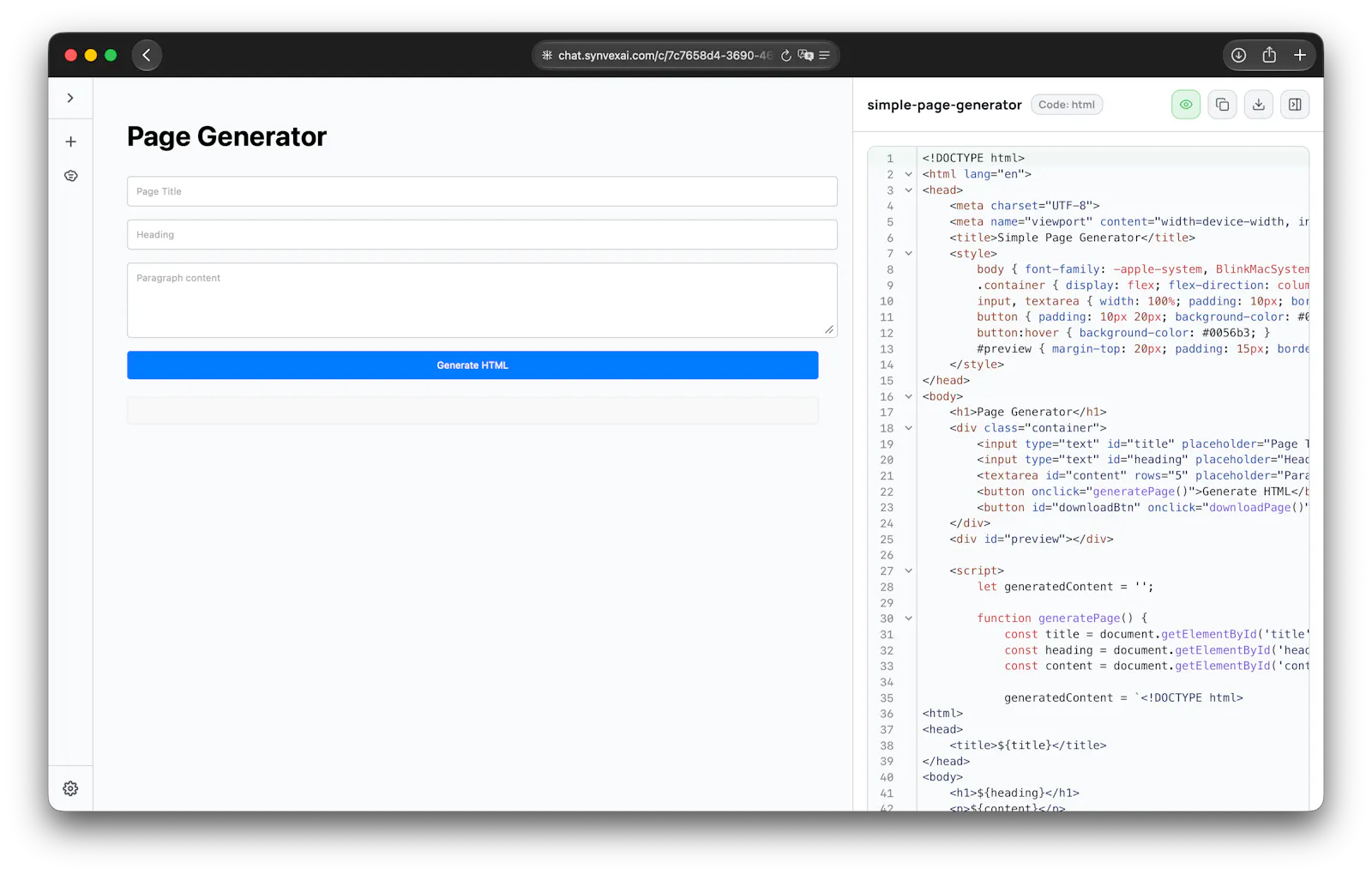
Task: Open a new browser tab with plus
Action: pos(1300,55)
